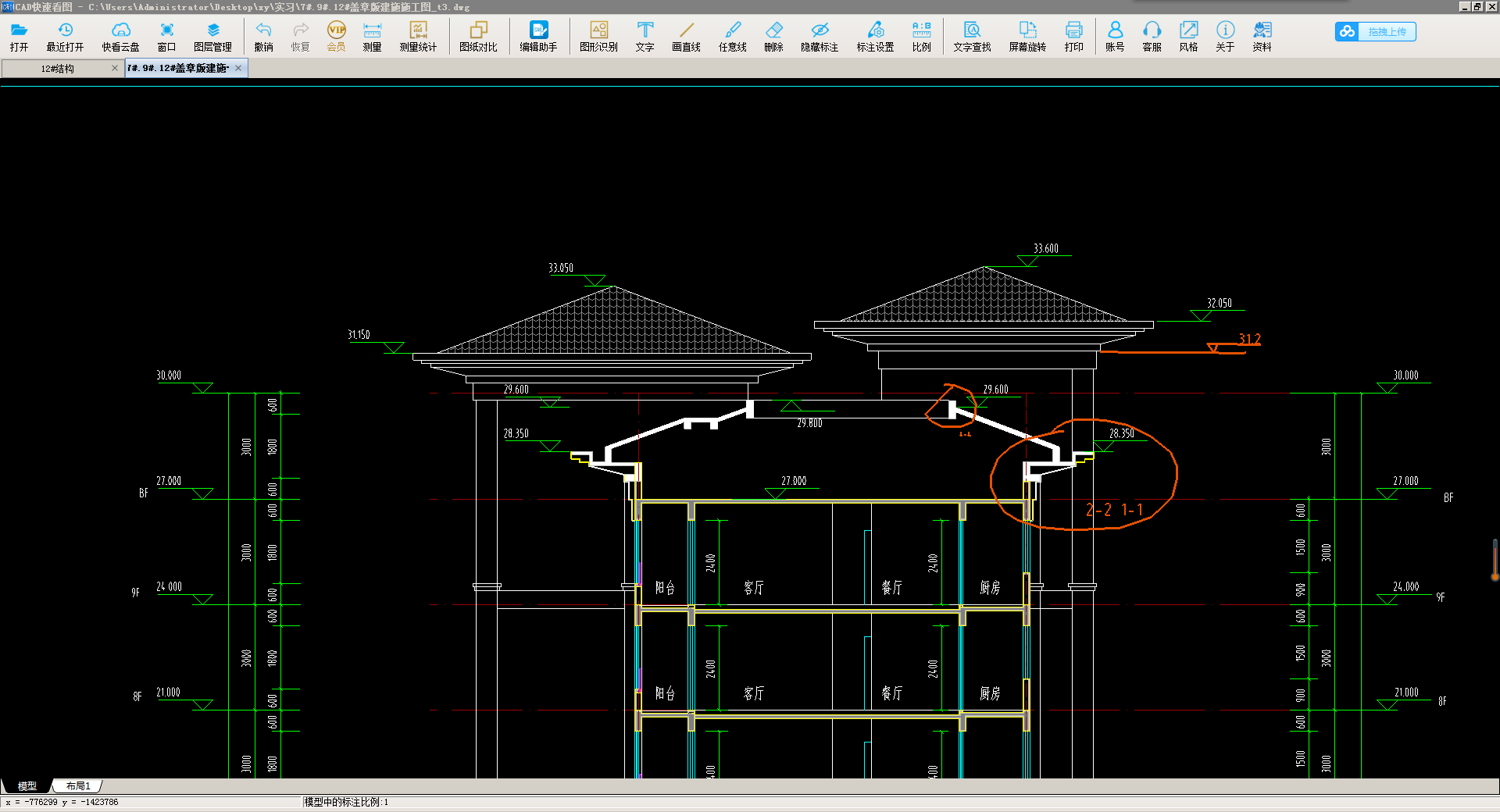Viewport: 1500px width, 812px height.
Task: Launch the 编辑助手 edit assistant
Action: point(538,37)
